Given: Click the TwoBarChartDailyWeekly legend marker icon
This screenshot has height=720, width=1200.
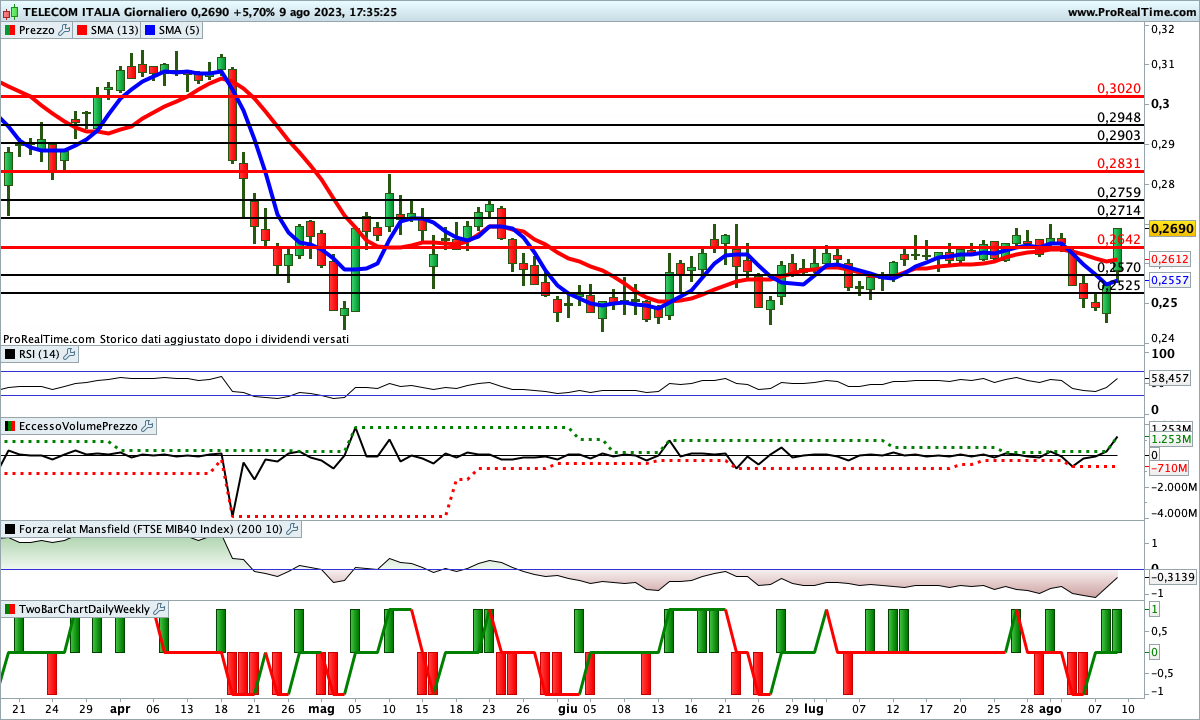Looking at the screenshot, I should pyautogui.click(x=10, y=608).
